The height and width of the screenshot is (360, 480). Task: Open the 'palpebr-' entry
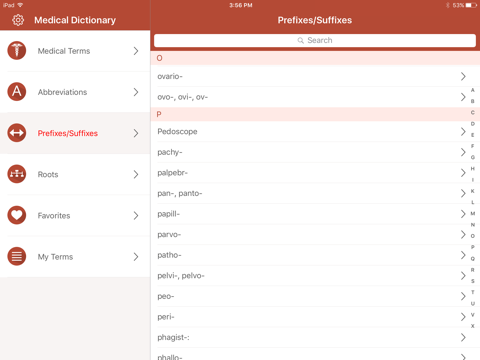coord(315,173)
